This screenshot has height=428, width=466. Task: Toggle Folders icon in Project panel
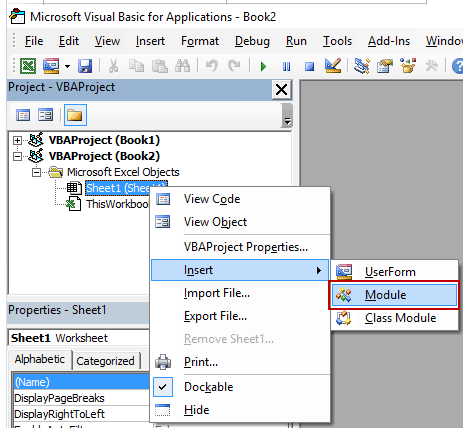(x=75, y=115)
